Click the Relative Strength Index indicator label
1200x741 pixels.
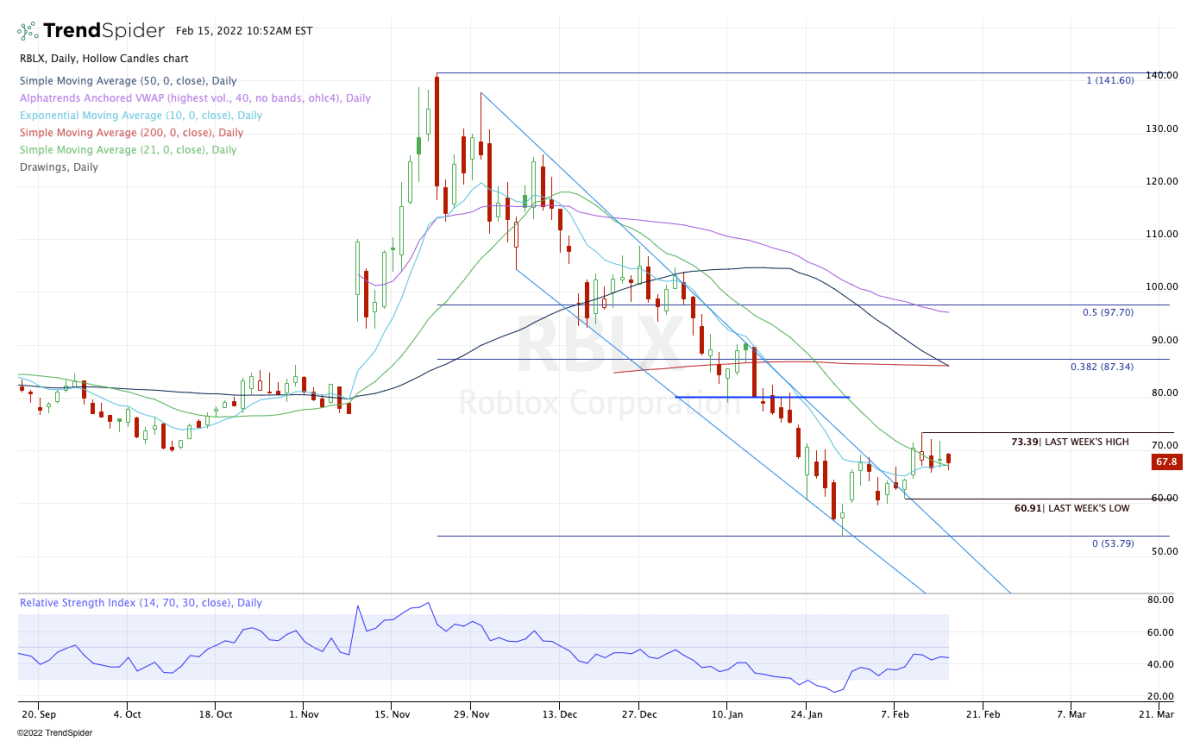coord(141,603)
